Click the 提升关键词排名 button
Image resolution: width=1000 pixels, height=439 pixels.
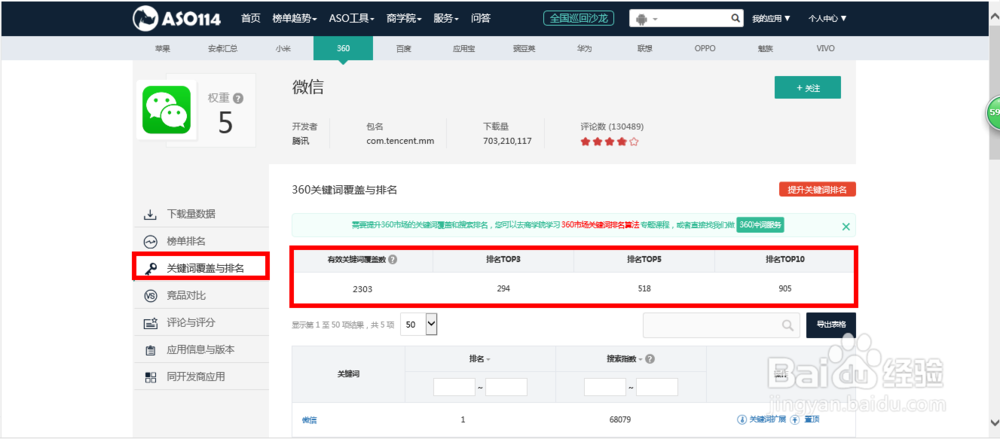click(x=817, y=190)
